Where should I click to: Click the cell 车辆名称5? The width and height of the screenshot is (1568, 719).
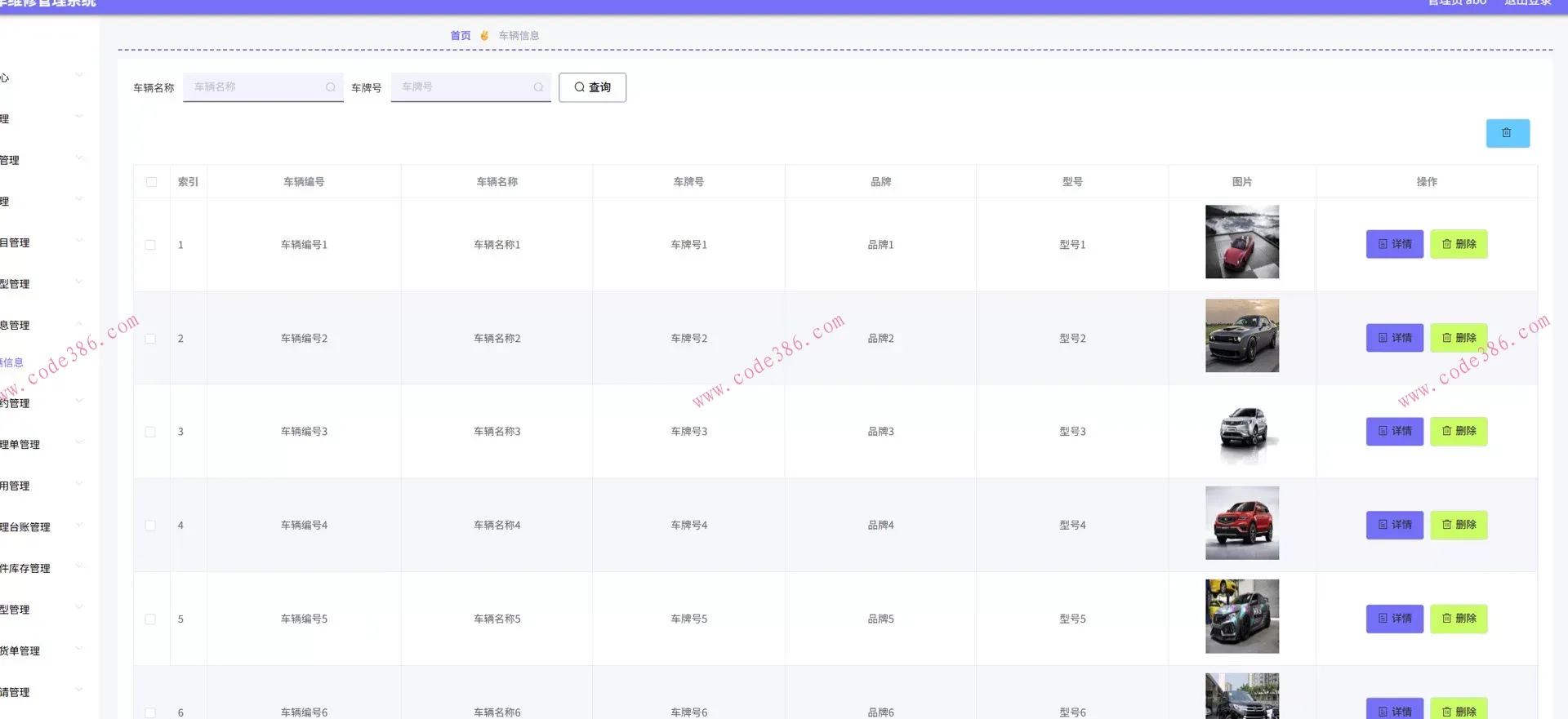tap(497, 619)
